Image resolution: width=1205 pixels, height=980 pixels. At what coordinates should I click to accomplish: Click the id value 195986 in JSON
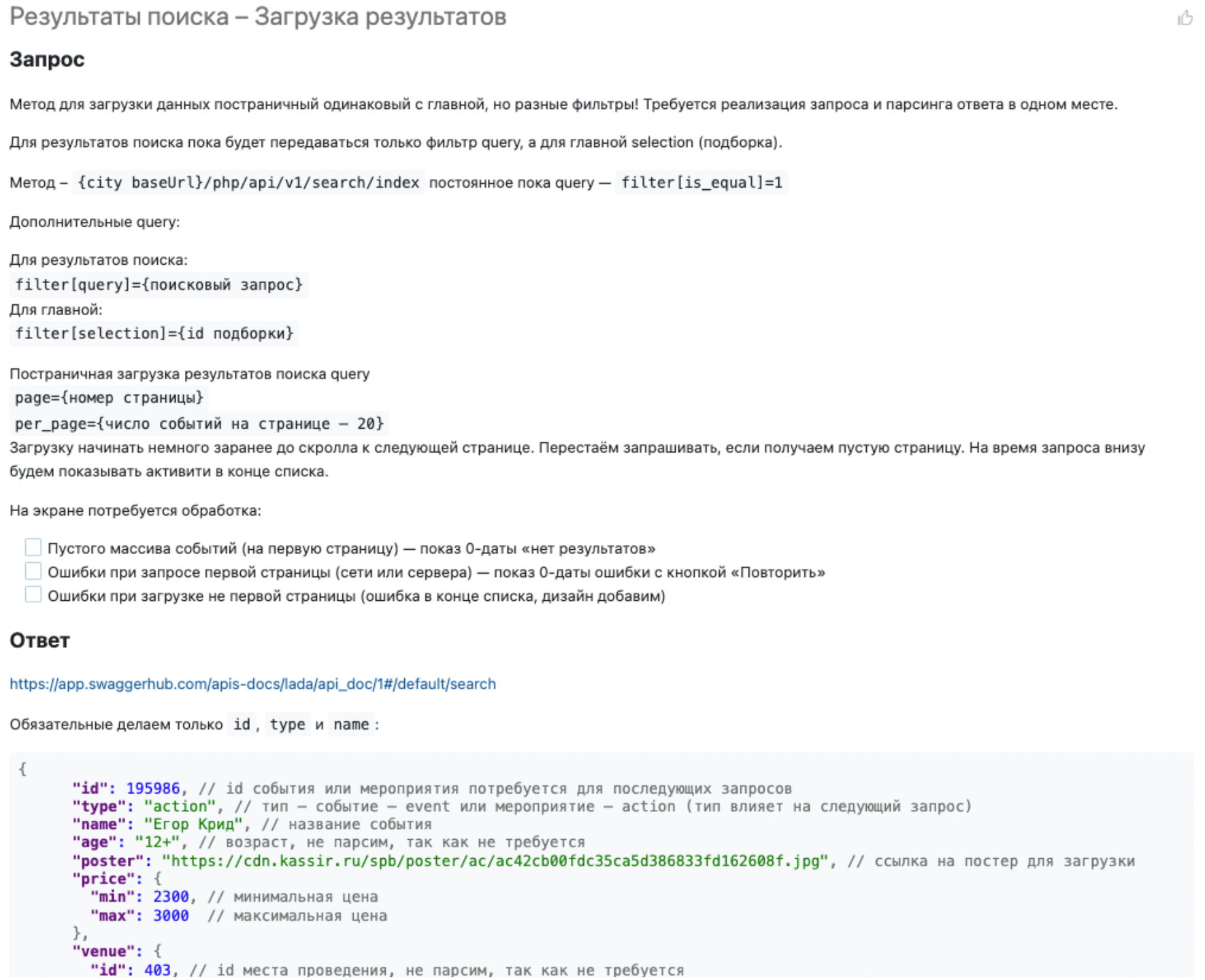point(153,788)
